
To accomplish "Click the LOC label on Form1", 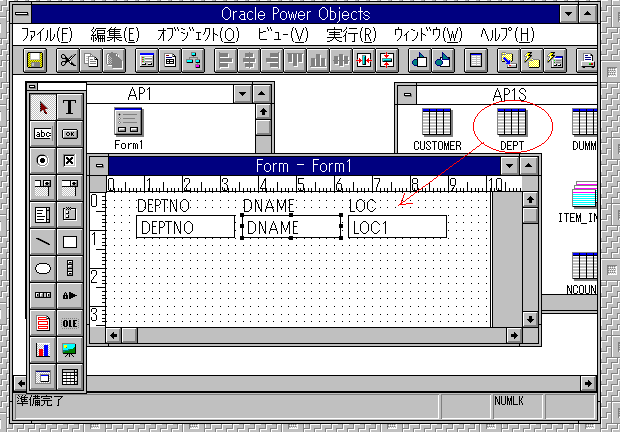I will [362, 206].
